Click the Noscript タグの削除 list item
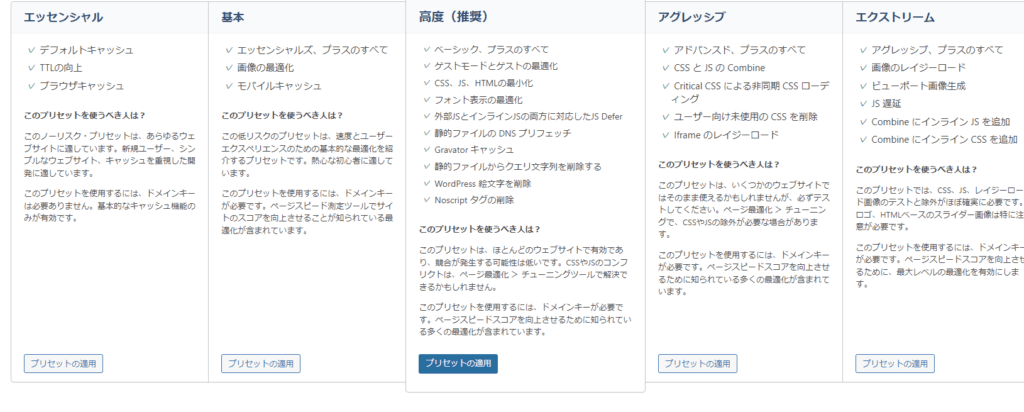 tap(486, 199)
